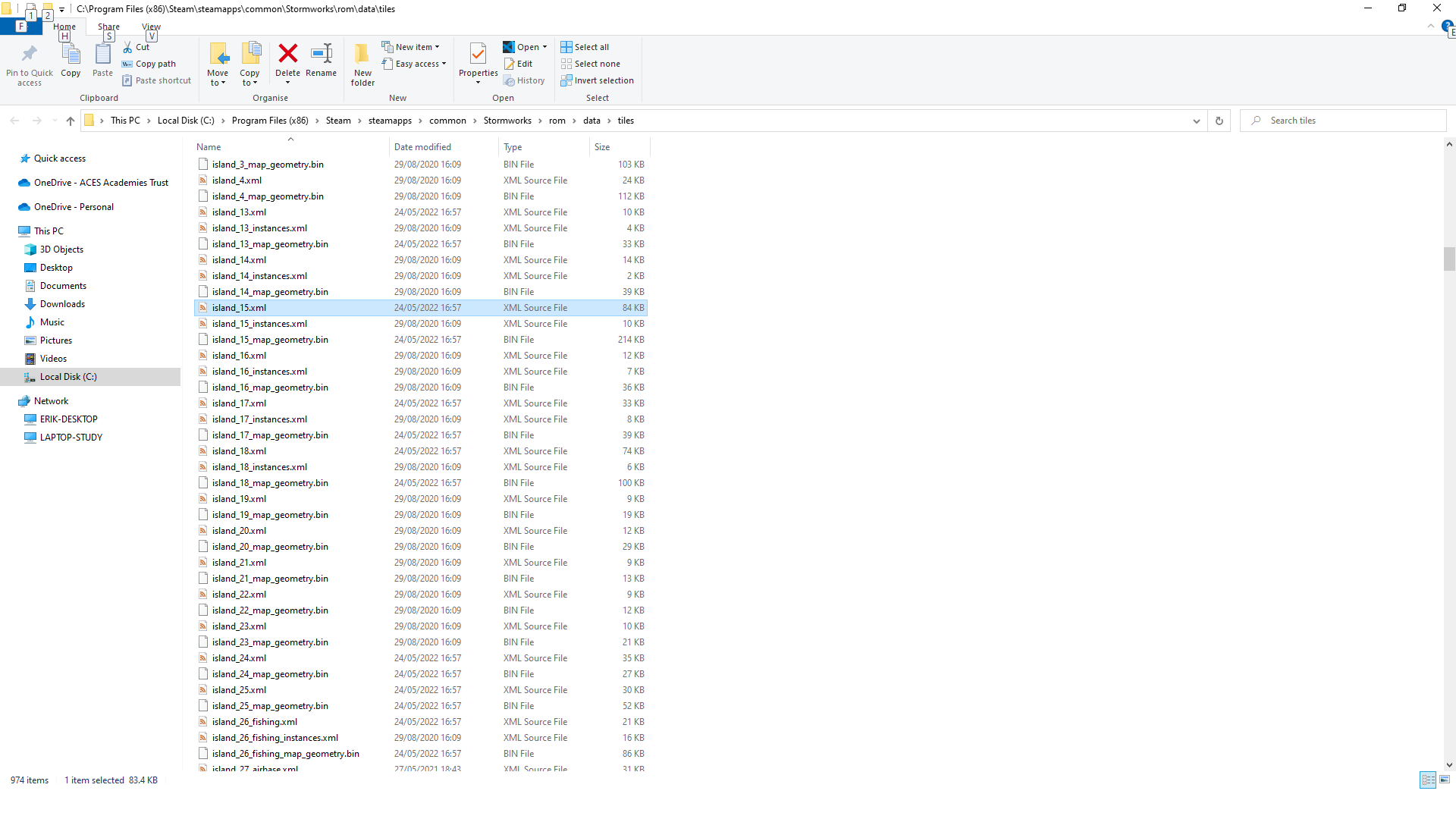Click the Pin to Quick access icon
The height and width of the screenshot is (819, 1456).
click(30, 54)
